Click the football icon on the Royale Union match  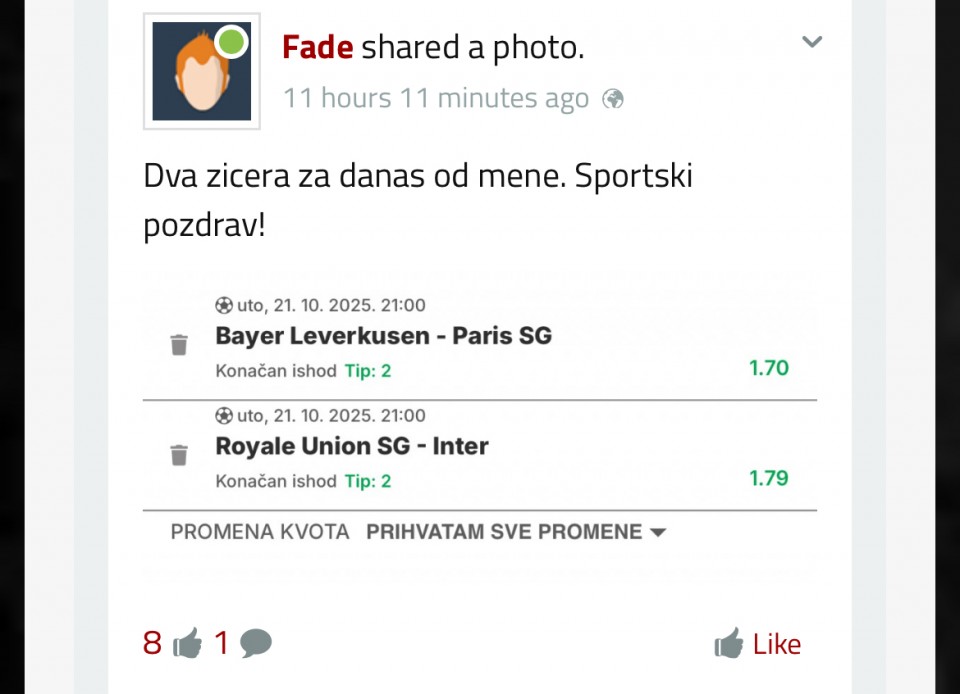coord(224,416)
